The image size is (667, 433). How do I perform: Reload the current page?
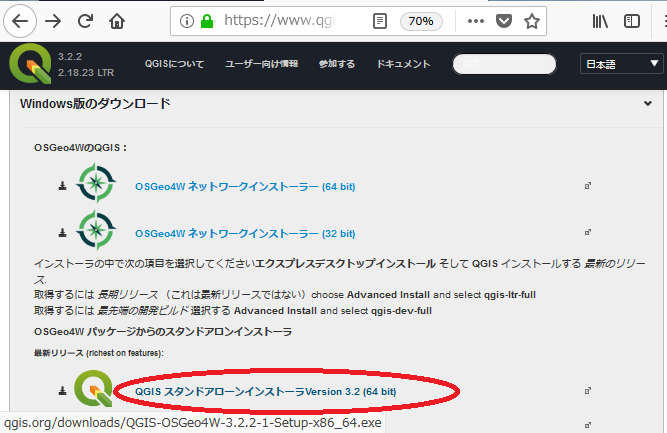[x=85, y=21]
